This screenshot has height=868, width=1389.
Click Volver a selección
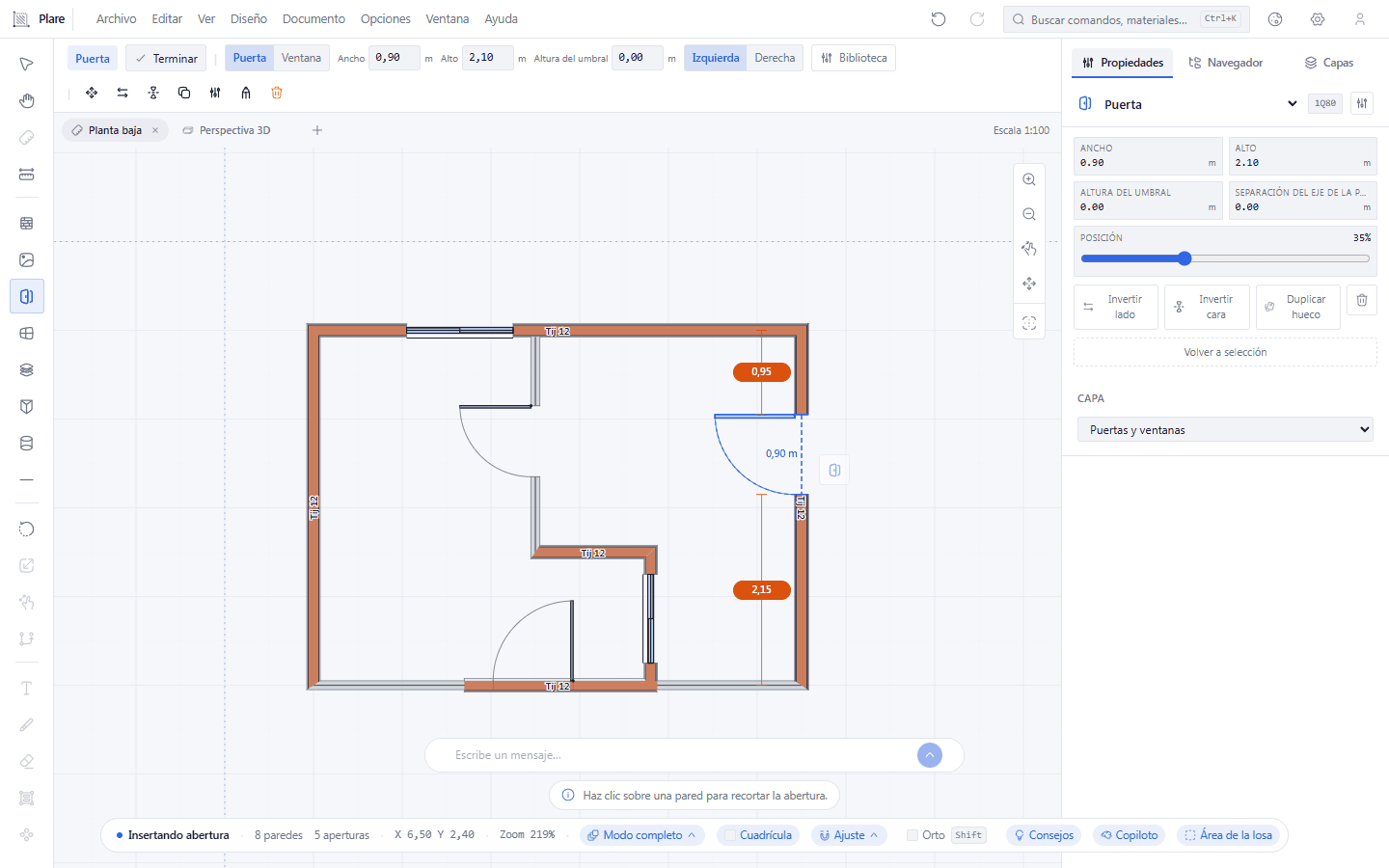click(1225, 352)
